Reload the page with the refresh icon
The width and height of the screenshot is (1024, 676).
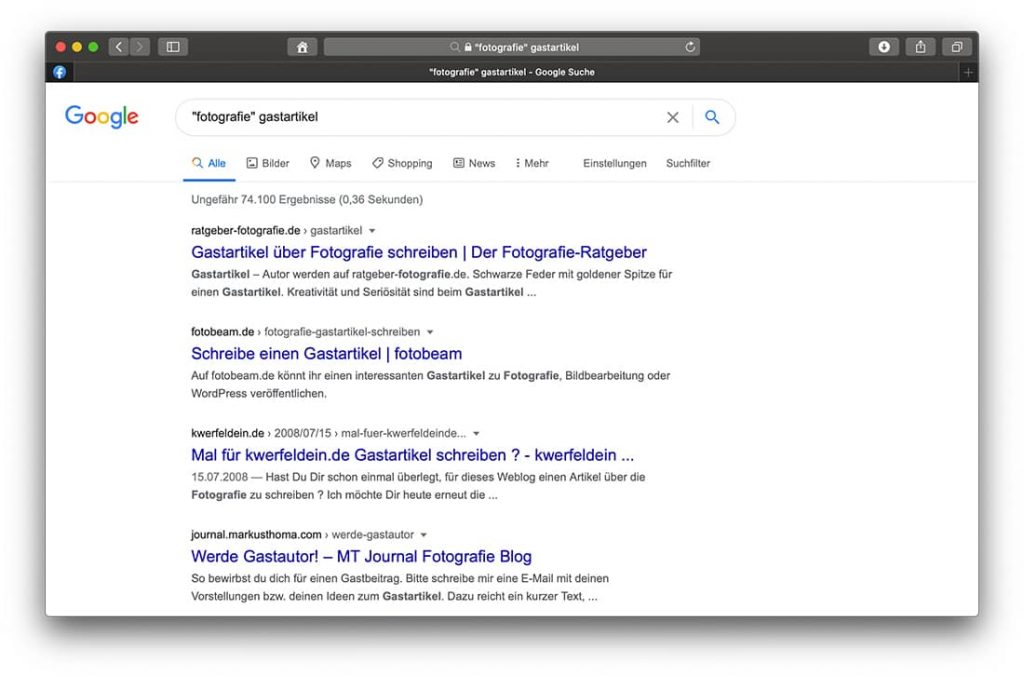(x=690, y=47)
